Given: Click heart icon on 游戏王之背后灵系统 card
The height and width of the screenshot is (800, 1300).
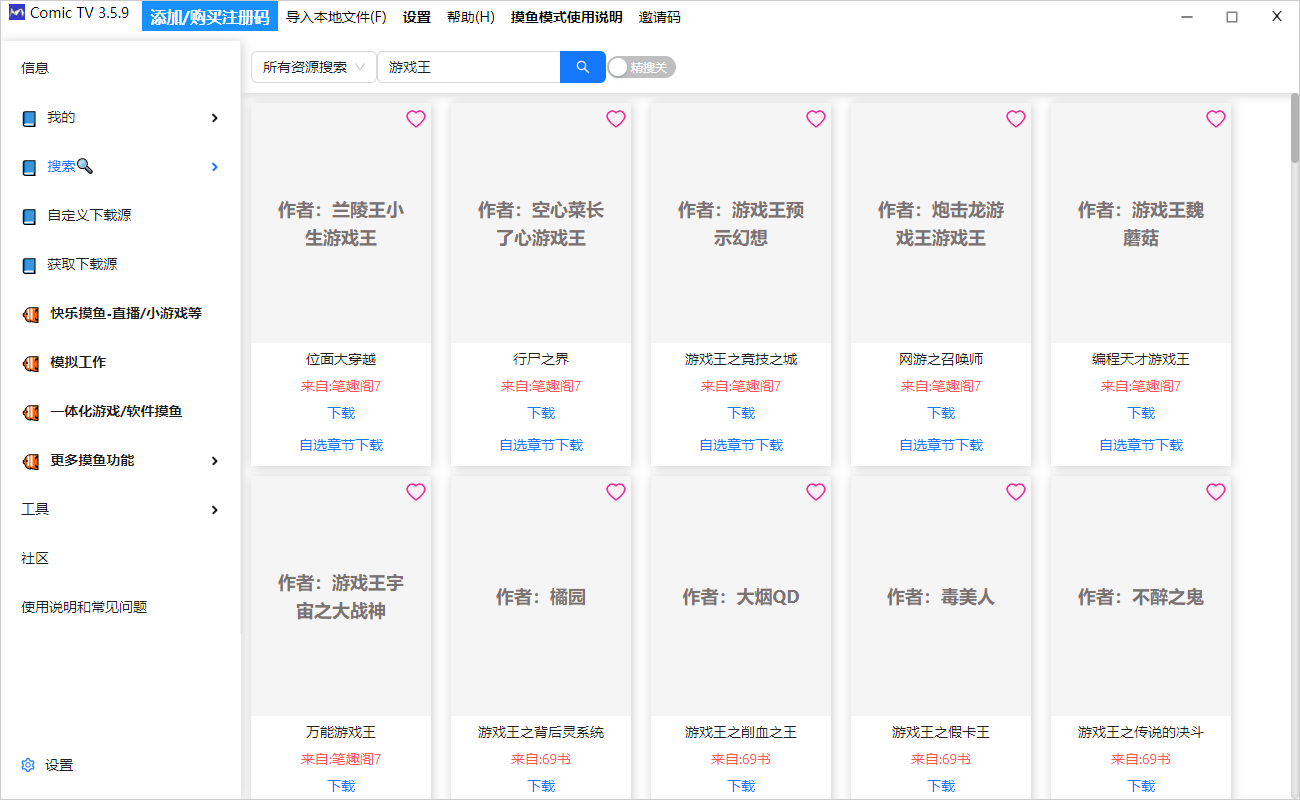Looking at the screenshot, I should pos(616,492).
